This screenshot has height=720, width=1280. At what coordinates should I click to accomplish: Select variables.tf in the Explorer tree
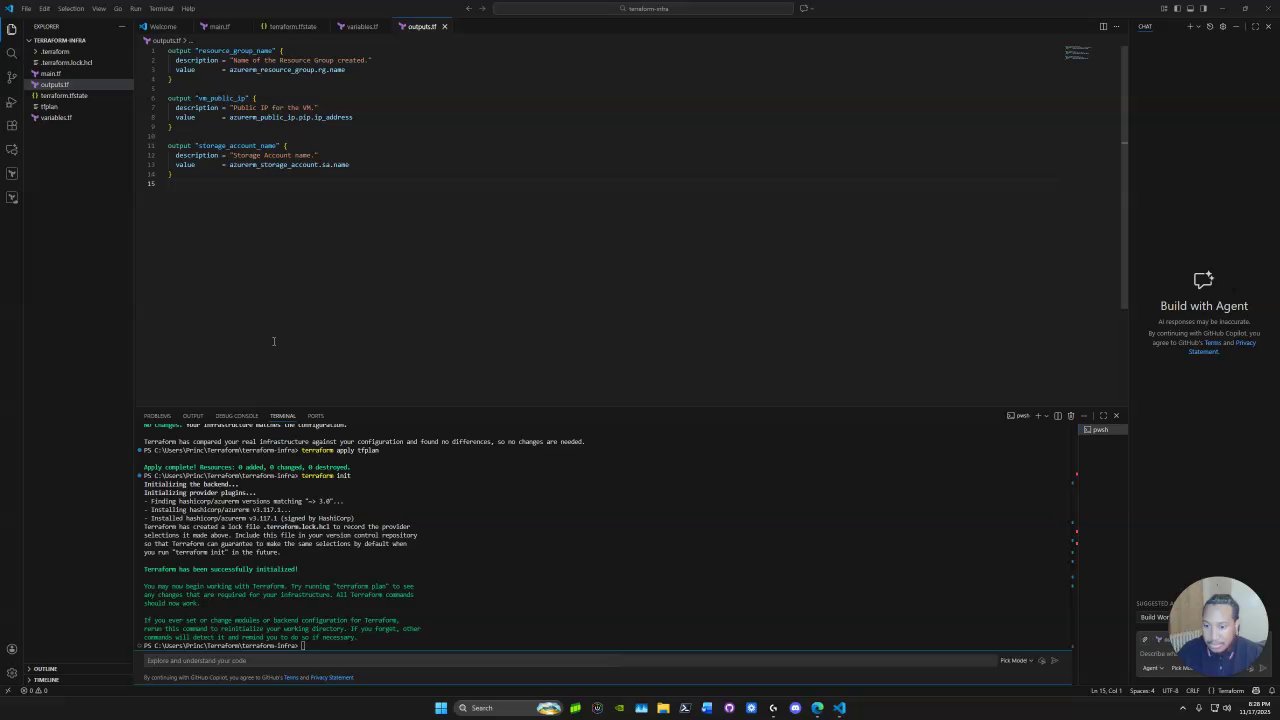[x=56, y=118]
